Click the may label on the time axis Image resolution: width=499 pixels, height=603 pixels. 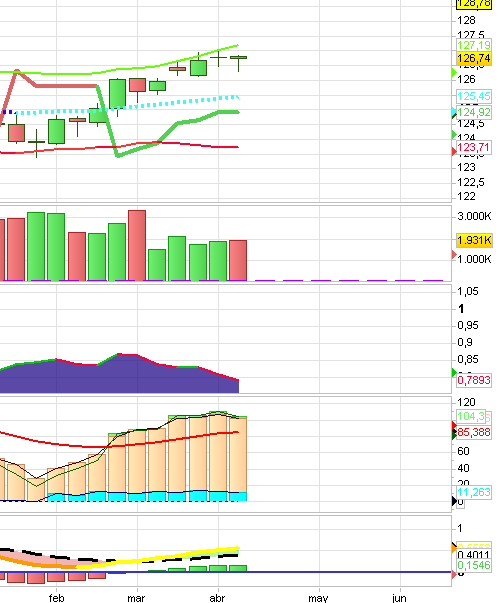tap(318, 598)
